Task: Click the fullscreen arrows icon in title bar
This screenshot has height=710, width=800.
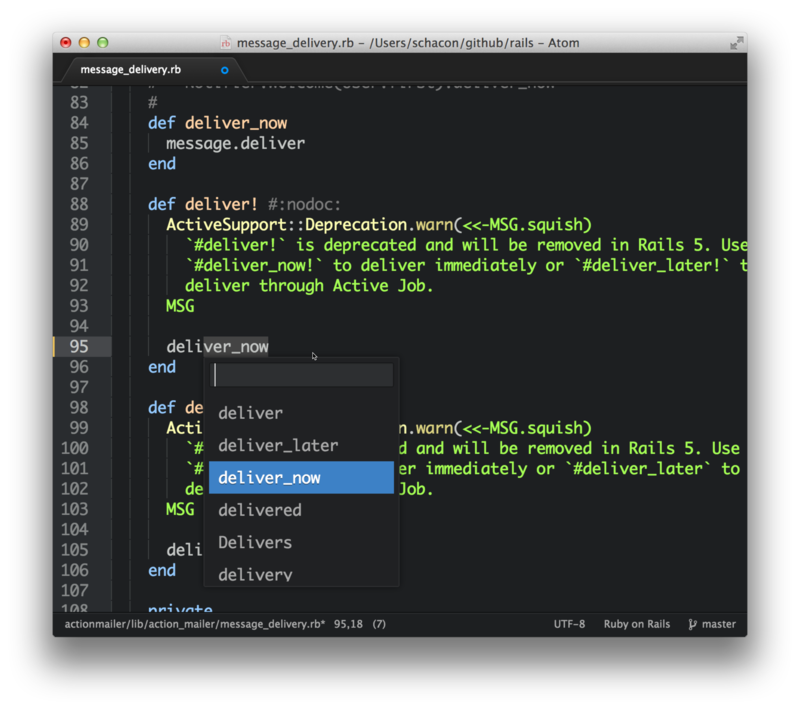Action: tap(737, 43)
